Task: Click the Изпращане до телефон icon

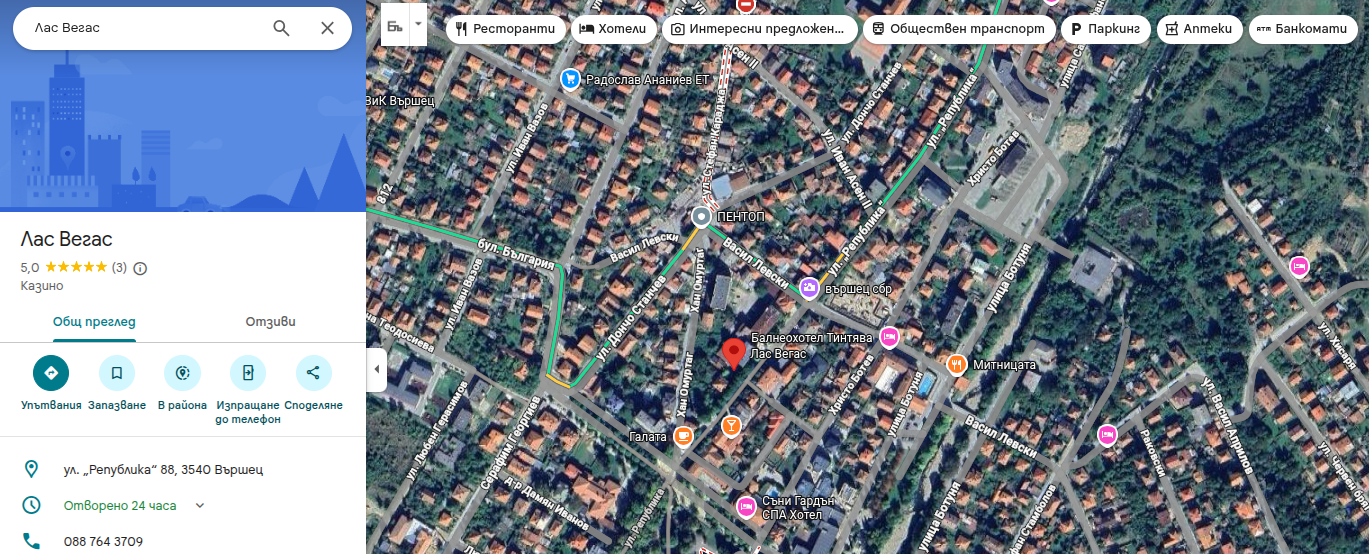Action: (248, 373)
